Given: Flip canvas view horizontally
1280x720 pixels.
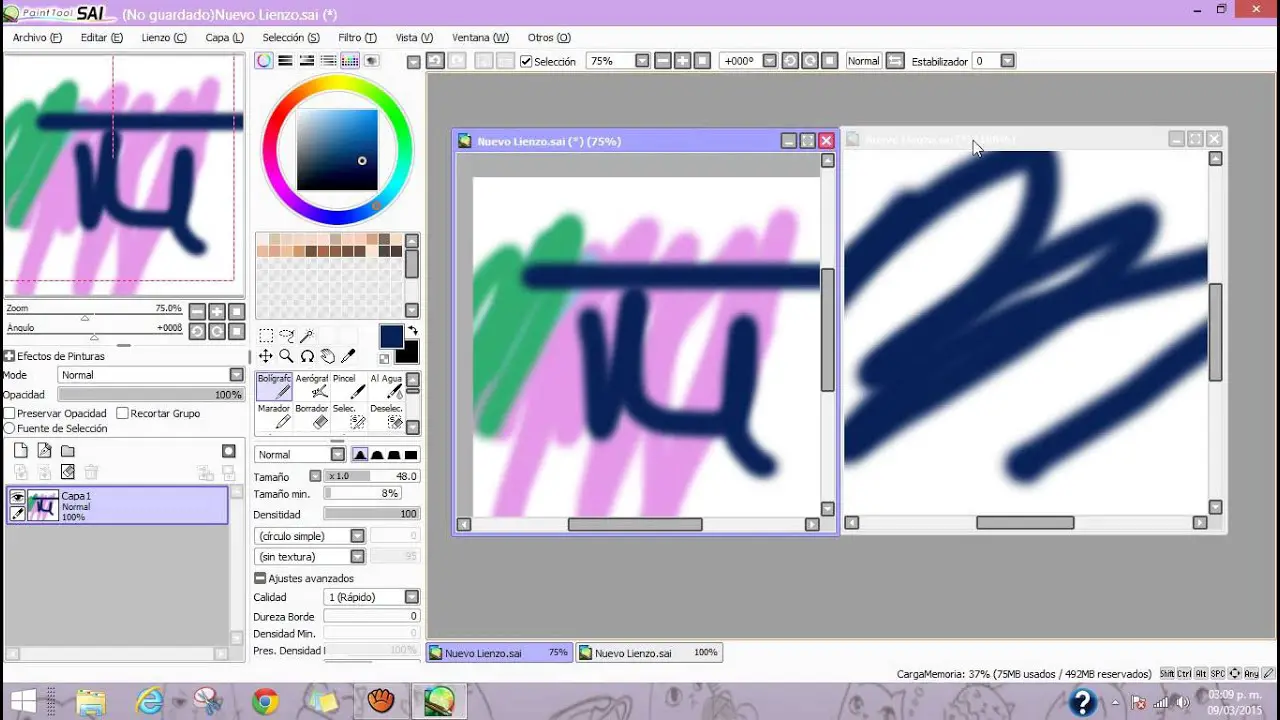Looking at the screenshot, I should pyautogui.click(x=895, y=61).
